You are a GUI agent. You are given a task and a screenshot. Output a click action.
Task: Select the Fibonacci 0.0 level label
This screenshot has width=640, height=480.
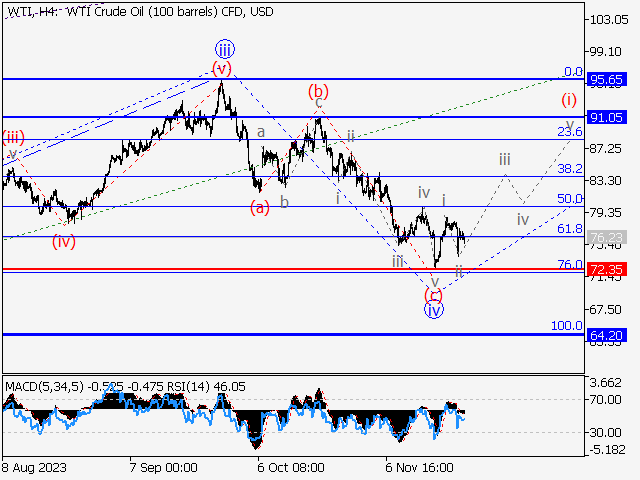click(x=573, y=72)
